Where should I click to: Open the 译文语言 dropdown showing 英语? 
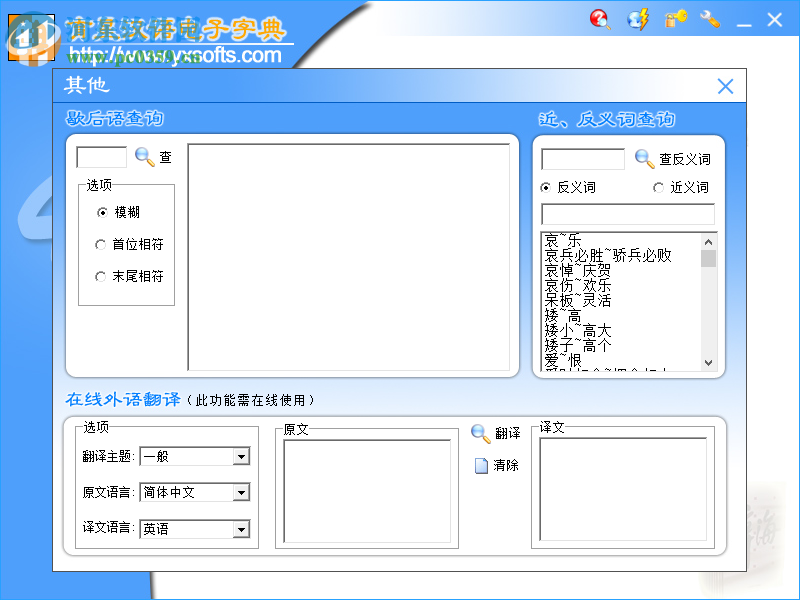point(242,528)
